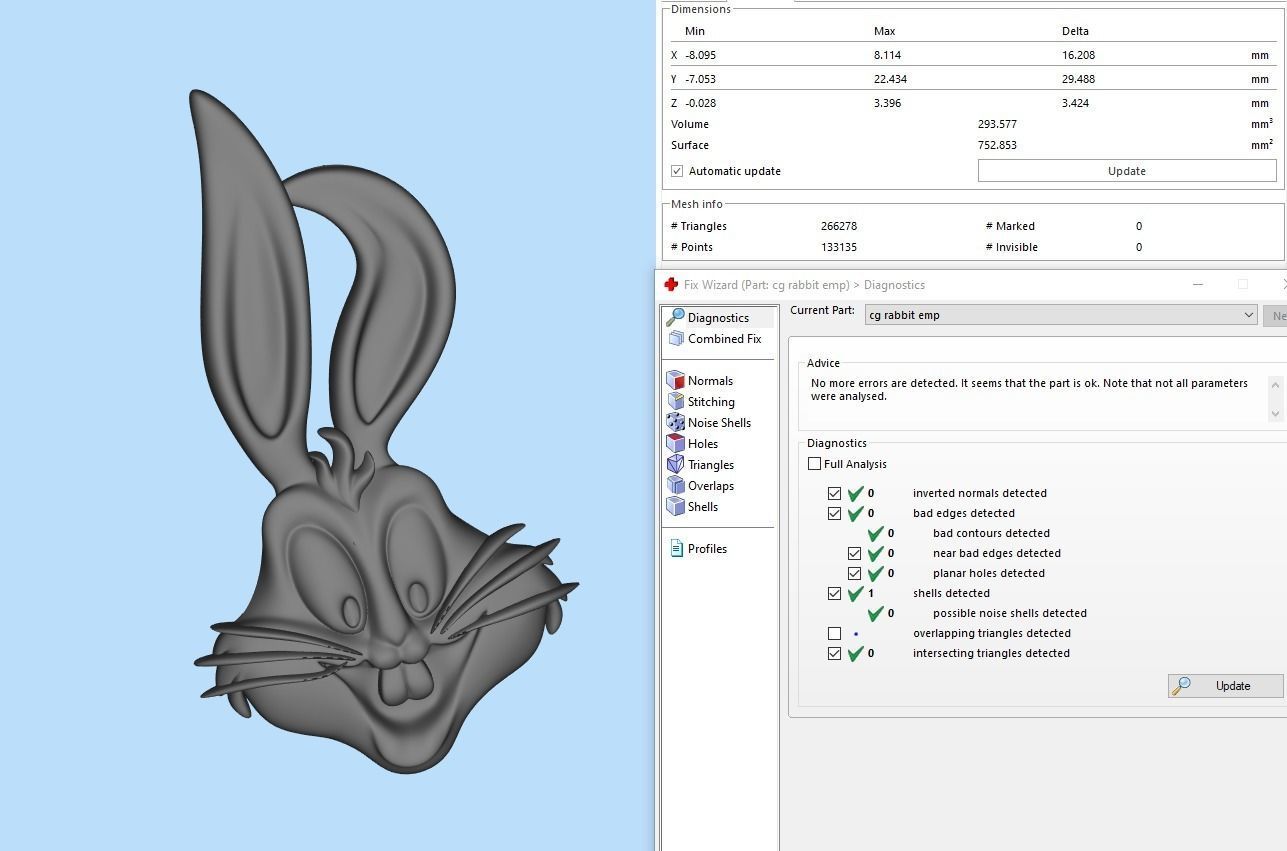Image resolution: width=1287 pixels, height=851 pixels.
Task: Open the Combined Fix page icon
Action: pyautogui.click(x=676, y=339)
